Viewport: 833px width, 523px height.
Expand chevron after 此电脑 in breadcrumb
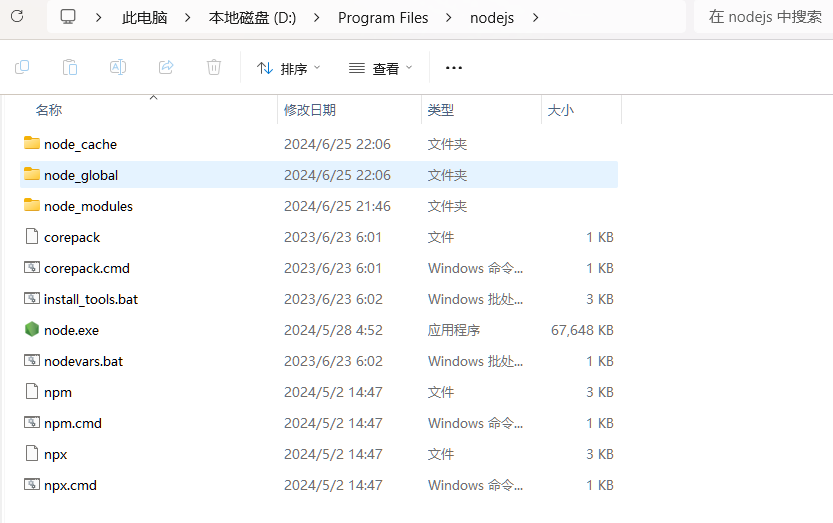(188, 18)
